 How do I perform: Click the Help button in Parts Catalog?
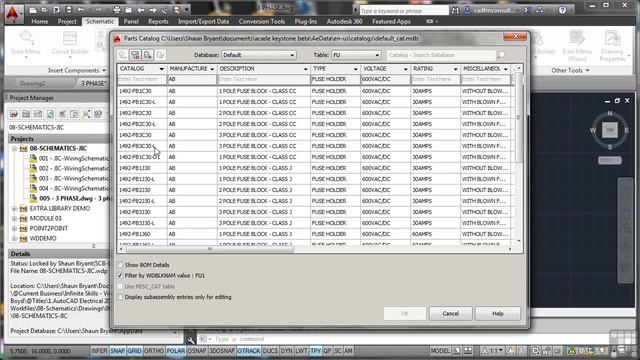point(498,314)
